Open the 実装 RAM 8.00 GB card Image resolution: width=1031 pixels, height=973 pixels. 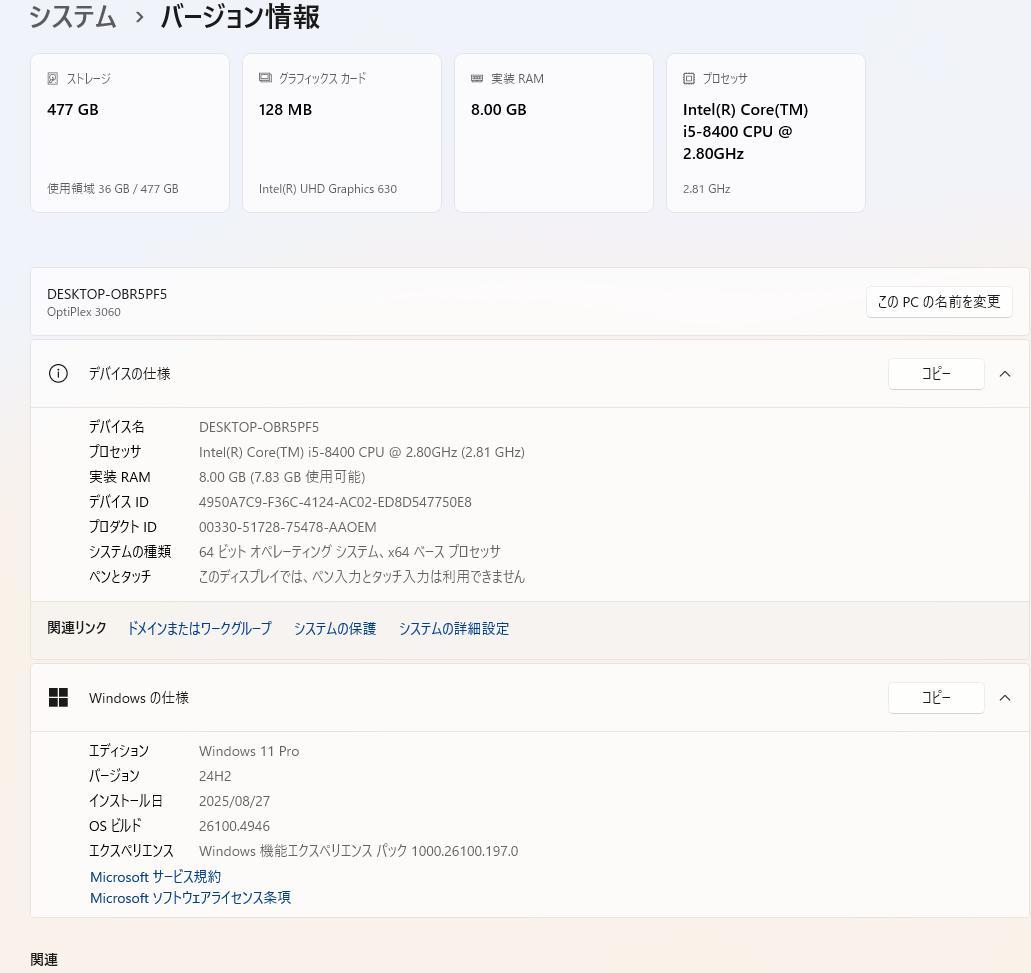click(x=553, y=133)
